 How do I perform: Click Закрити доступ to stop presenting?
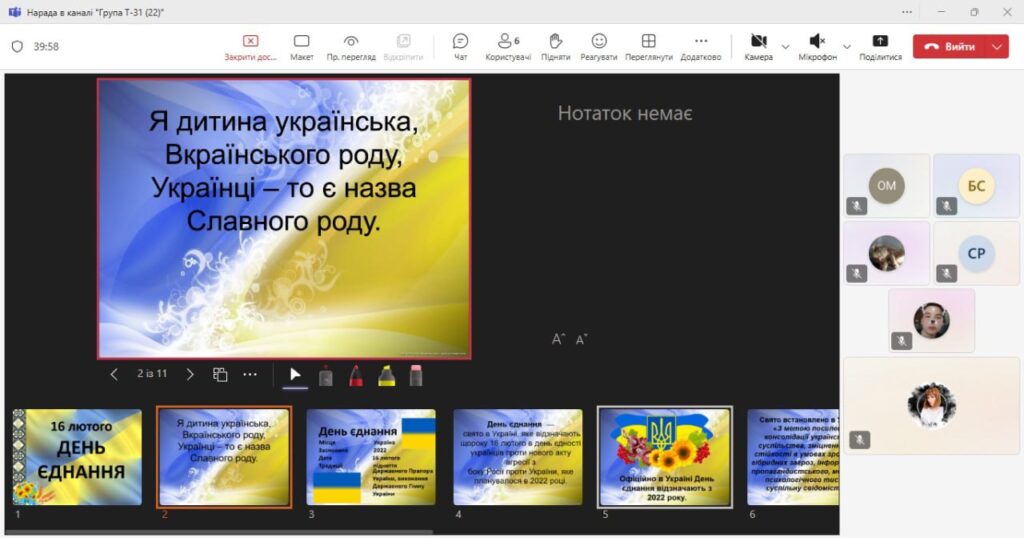[250, 46]
